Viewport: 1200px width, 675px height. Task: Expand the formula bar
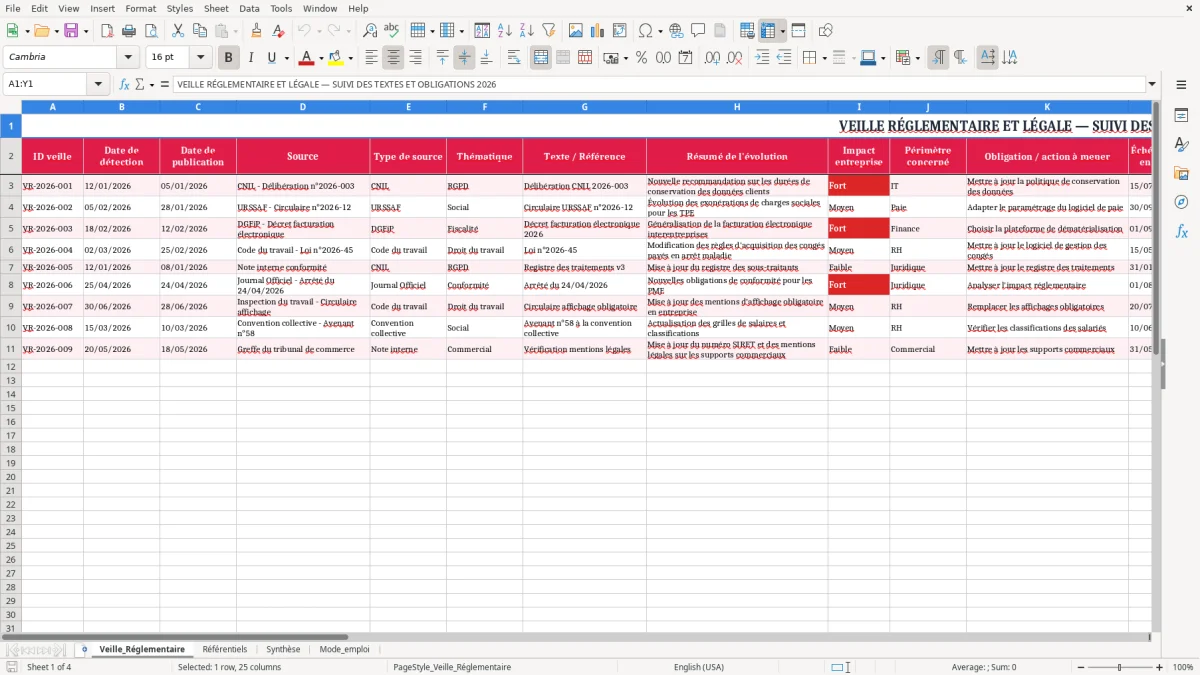(x=1152, y=85)
